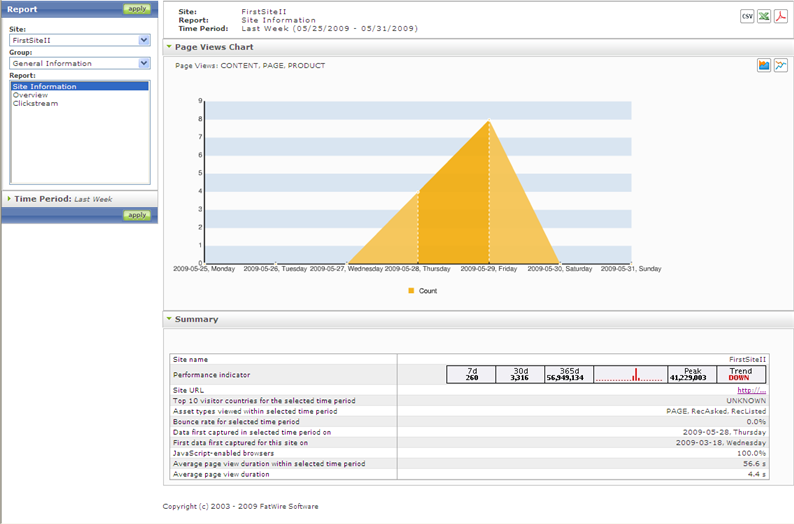
Task: Collapse the Summary section
Action: [169, 319]
